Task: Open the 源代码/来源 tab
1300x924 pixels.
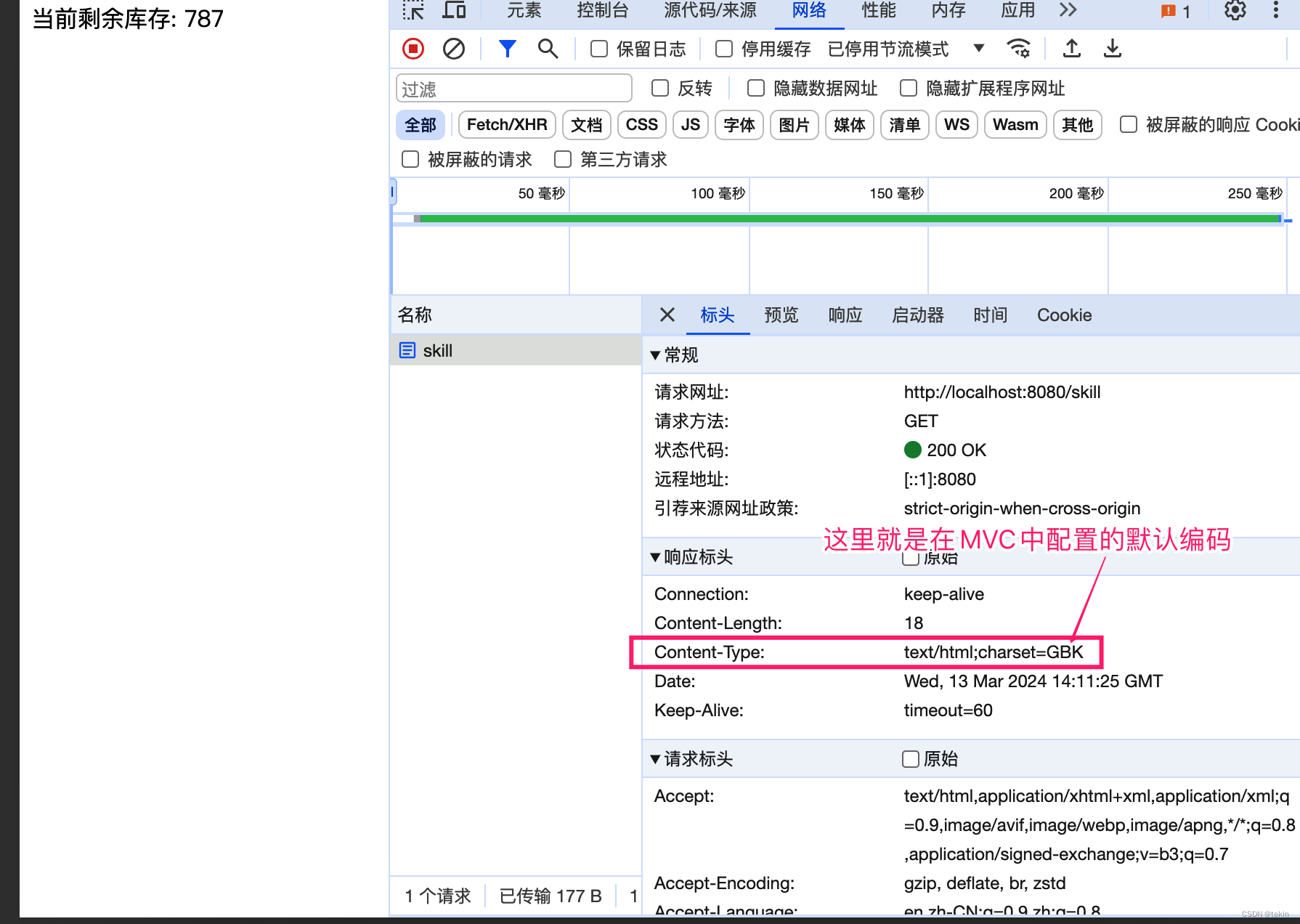Action: point(710,10)
